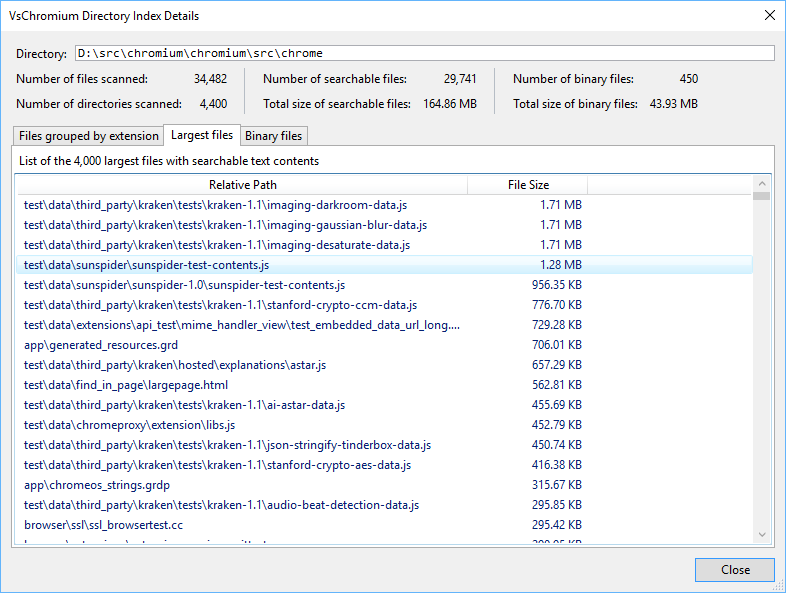Click the 455.69 KB file size cell
The width and height of the screenshot is (786, 593).
pos(556,405)
